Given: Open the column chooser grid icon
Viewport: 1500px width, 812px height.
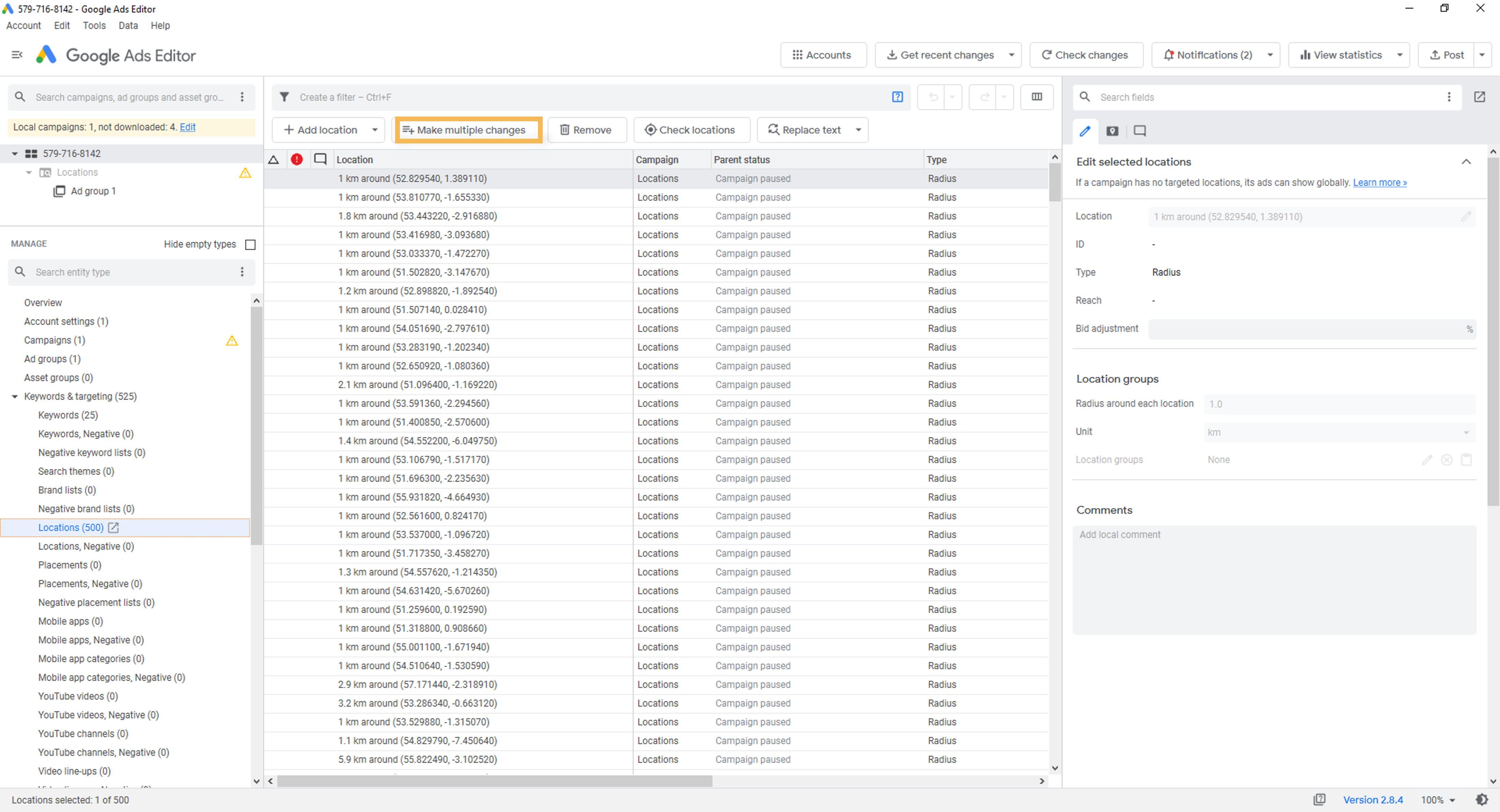Looking at the screenshot, I should (x=1037, y=97).
